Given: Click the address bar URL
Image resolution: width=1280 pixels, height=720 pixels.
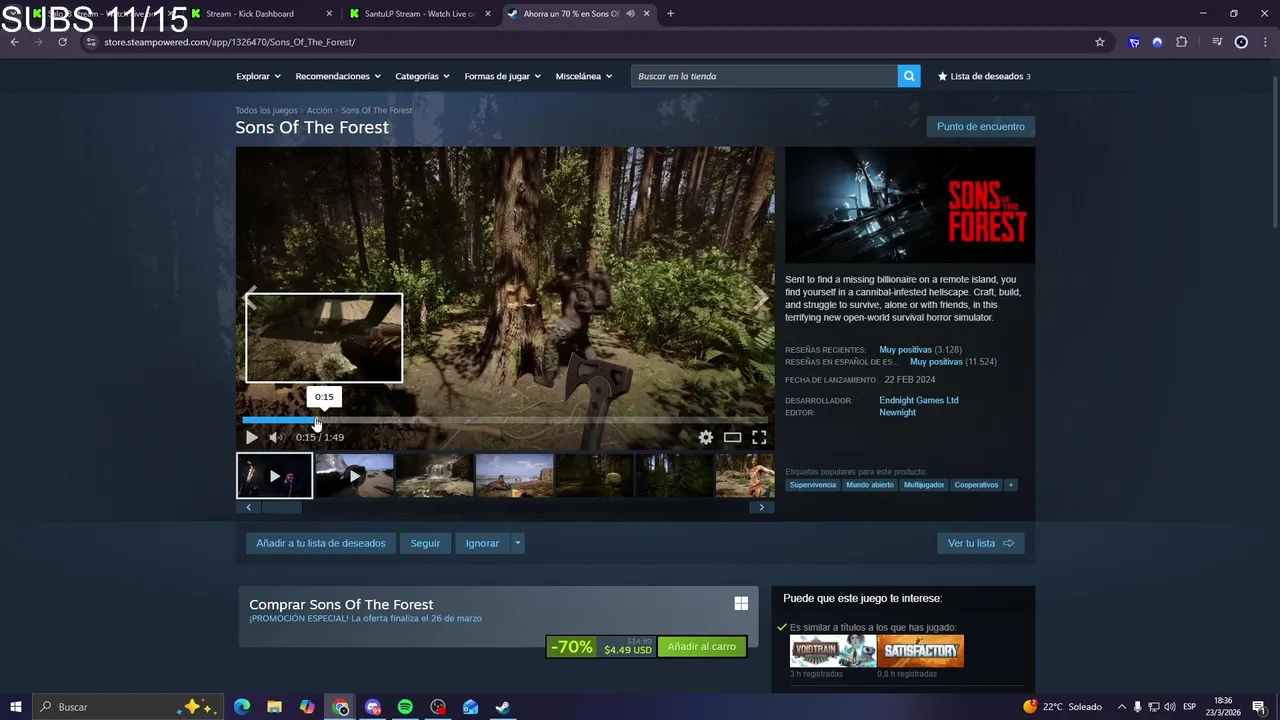Looking at the screenshot, I should 229,42.
